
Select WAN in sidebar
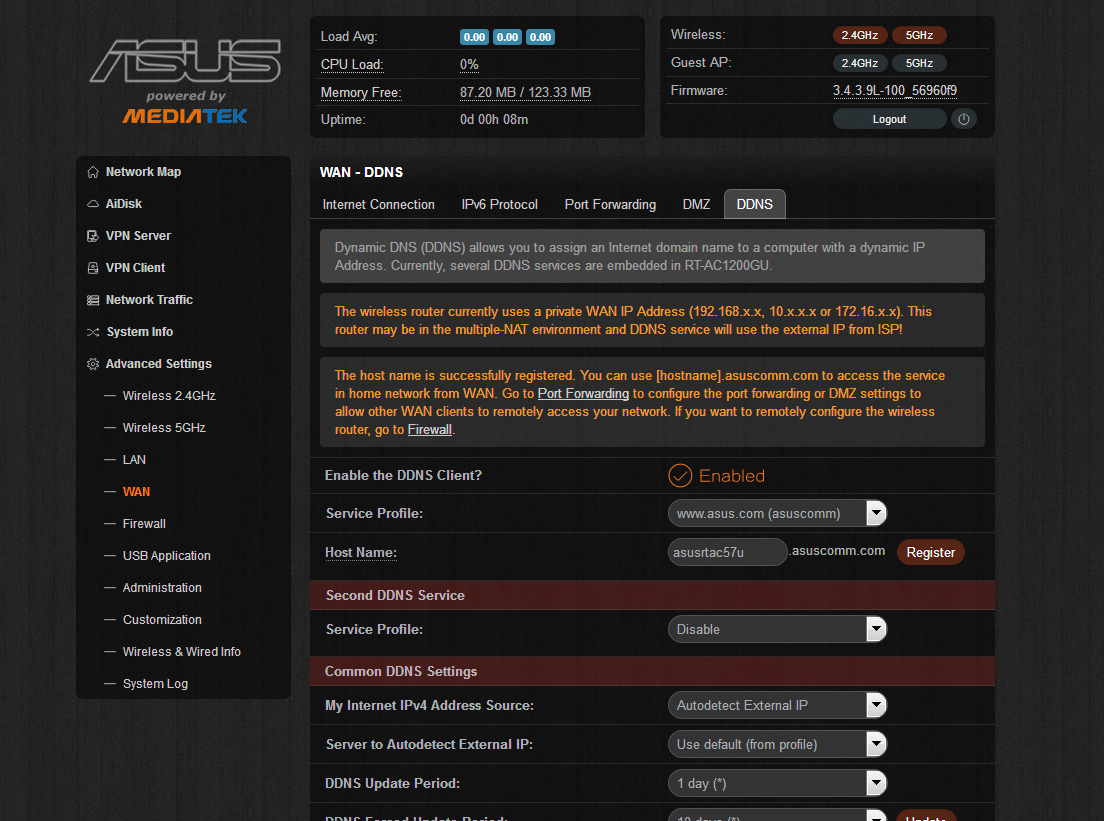pyautogui.click(x=136, y=491)
